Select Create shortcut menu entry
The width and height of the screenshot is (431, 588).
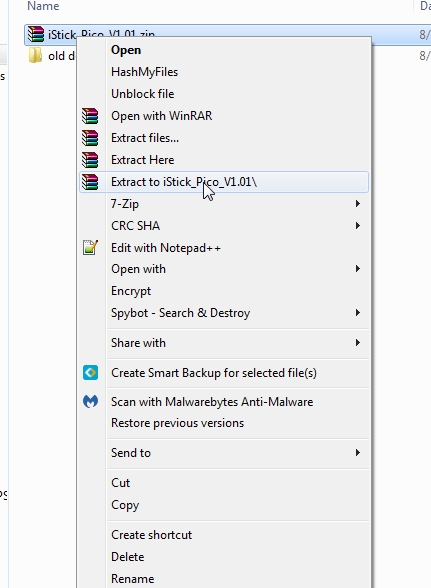point(152,535)
